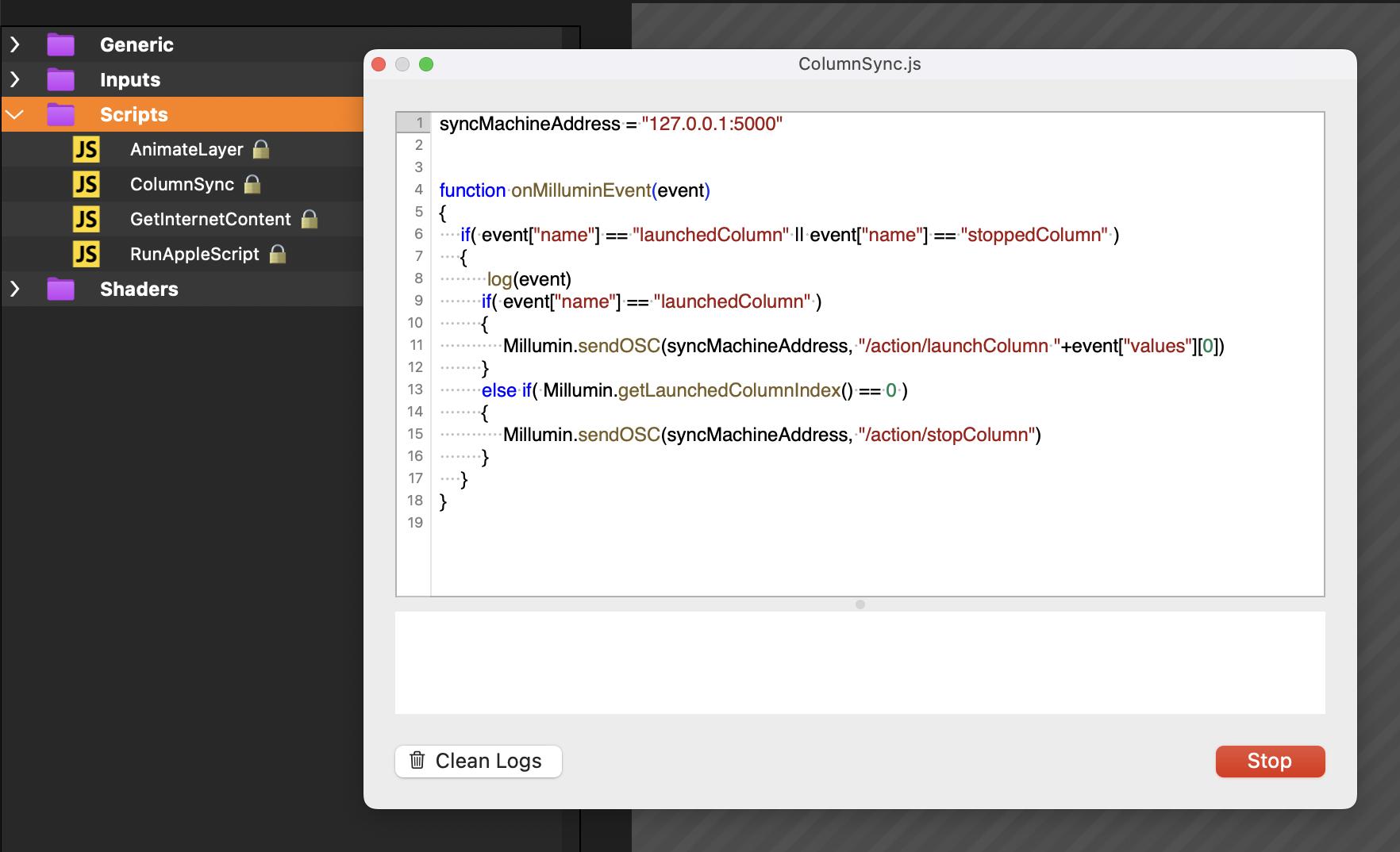Click inside the empty log output area

860,662
